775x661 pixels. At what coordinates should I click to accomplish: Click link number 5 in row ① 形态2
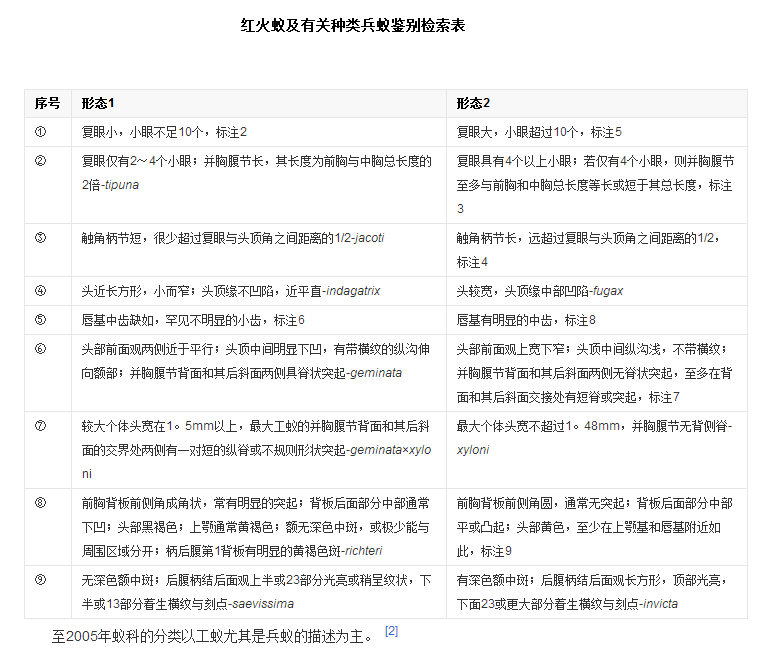[618, 132]
